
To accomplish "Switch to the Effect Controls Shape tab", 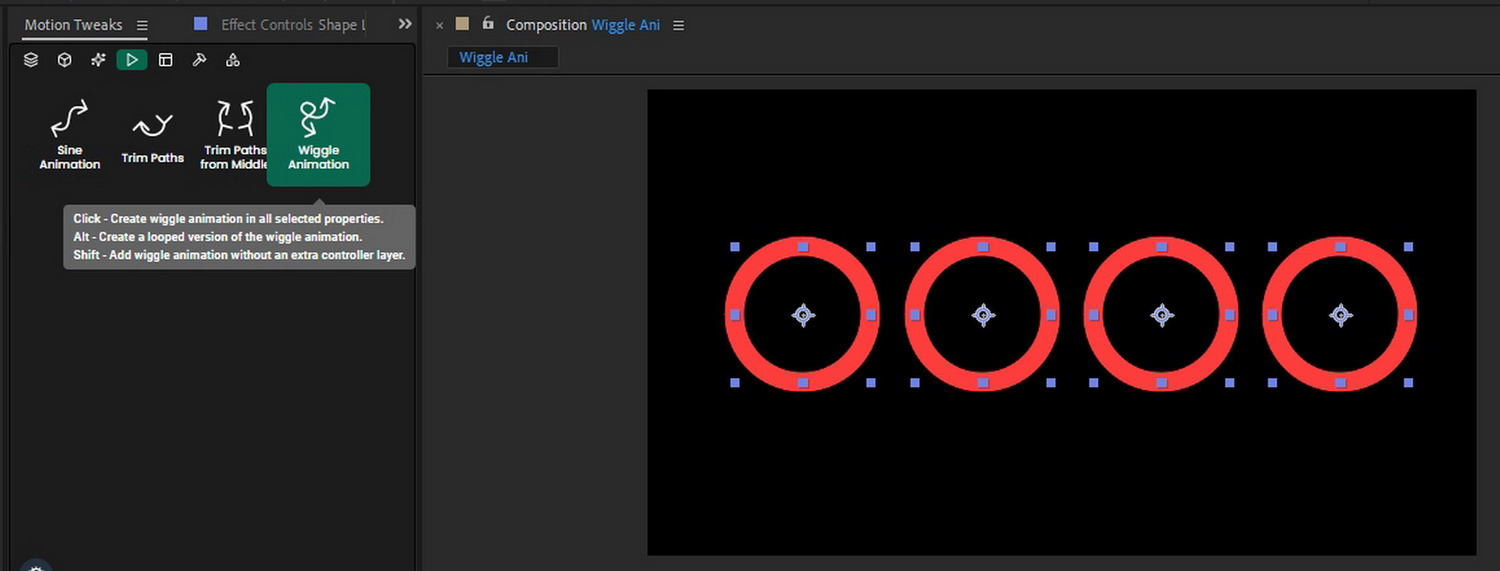I will tap(293, 25).
